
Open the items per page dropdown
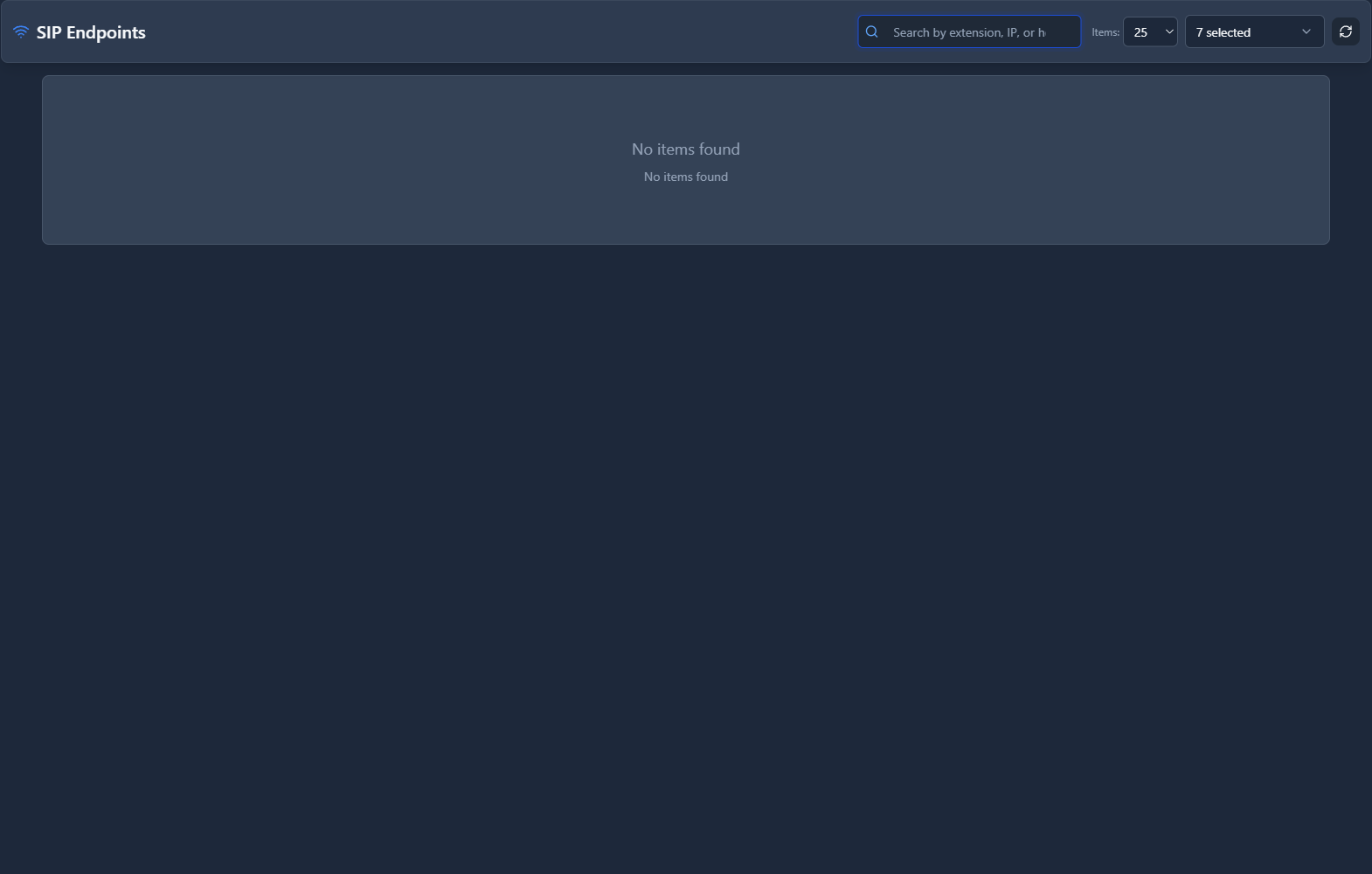[x=1150, y=32]
